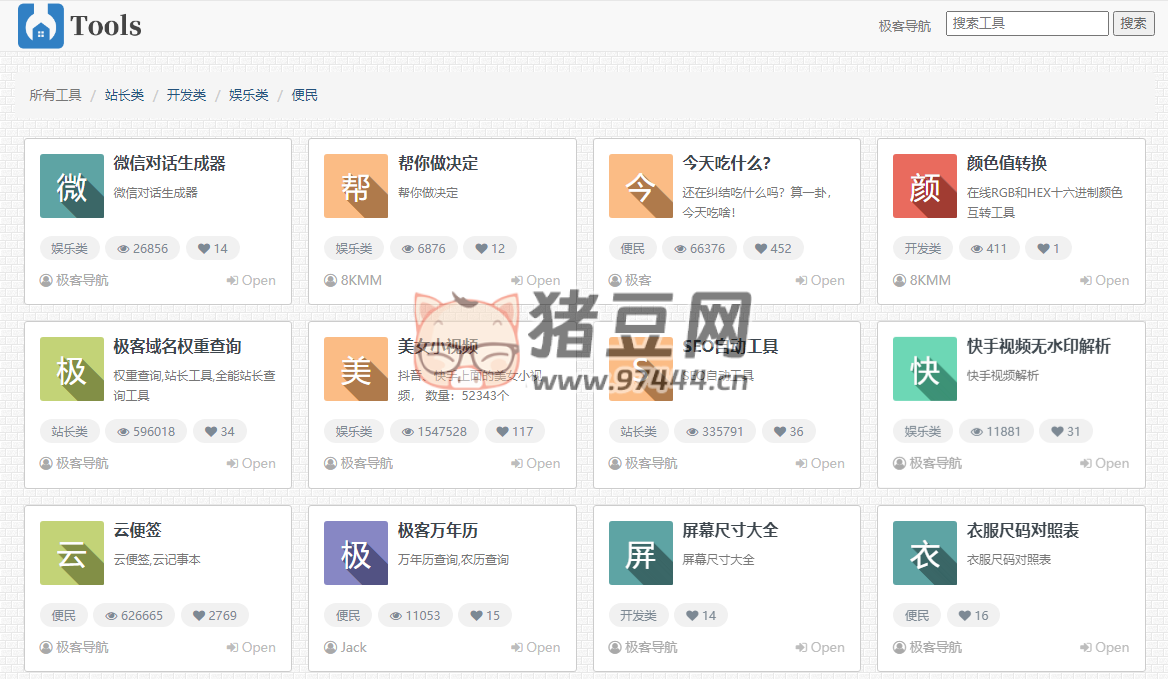Click the 搜索 search button
Viewport: 1168px width, 679px height.
tap(1134, 22)
